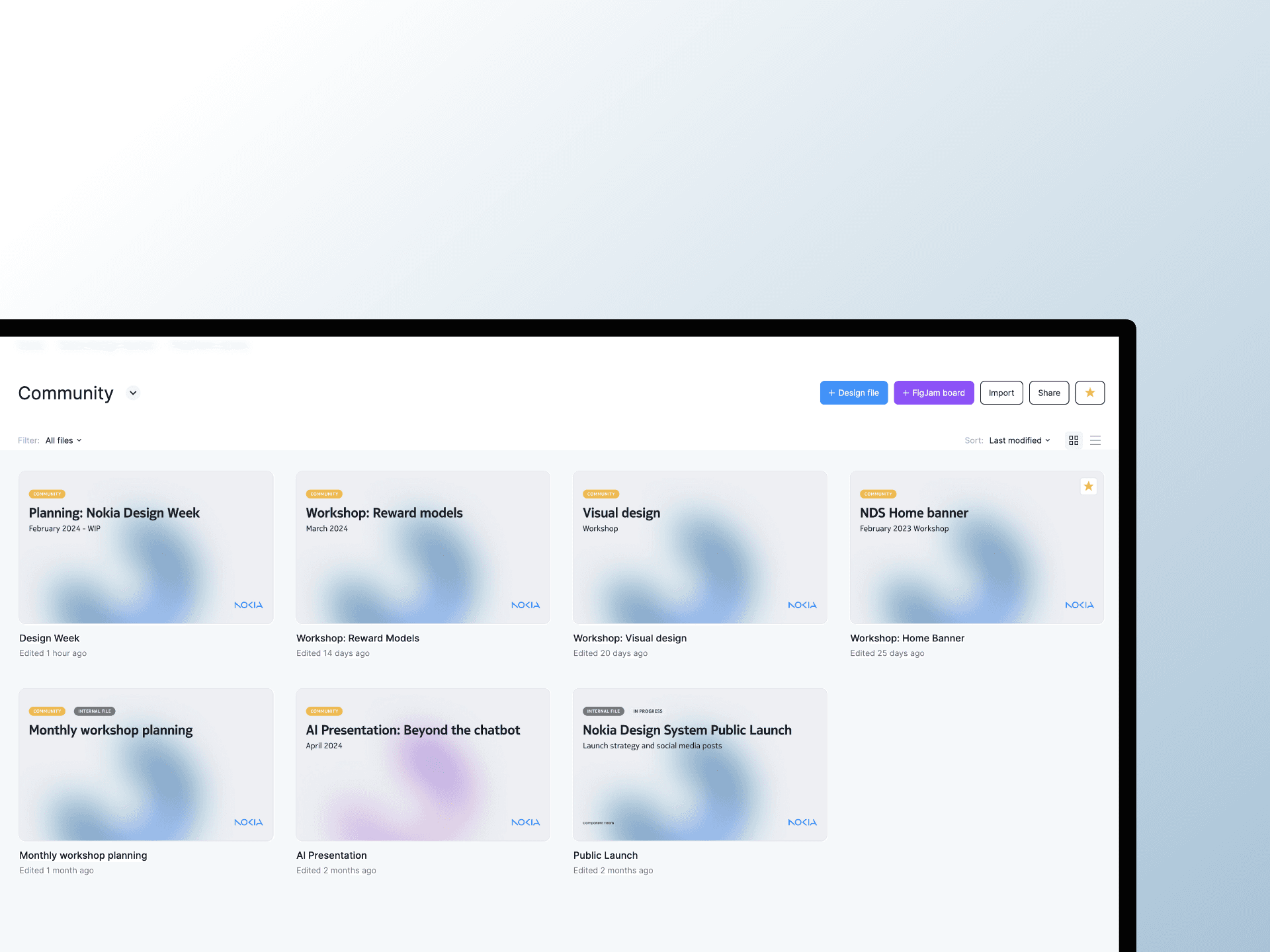The image size is (1270, 952).
Task: Click the Internal File badge on Monthly workshop card
Action: click(94, 711)
